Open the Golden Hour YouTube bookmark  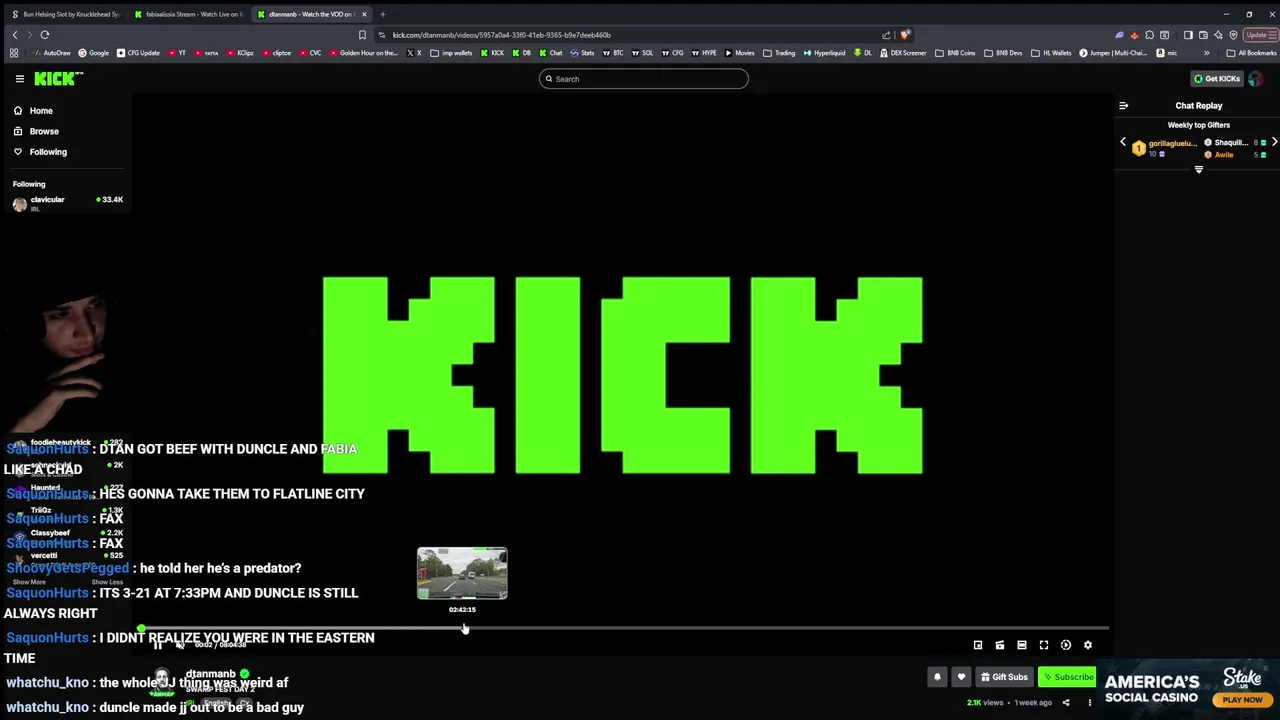tap(363, 53)
